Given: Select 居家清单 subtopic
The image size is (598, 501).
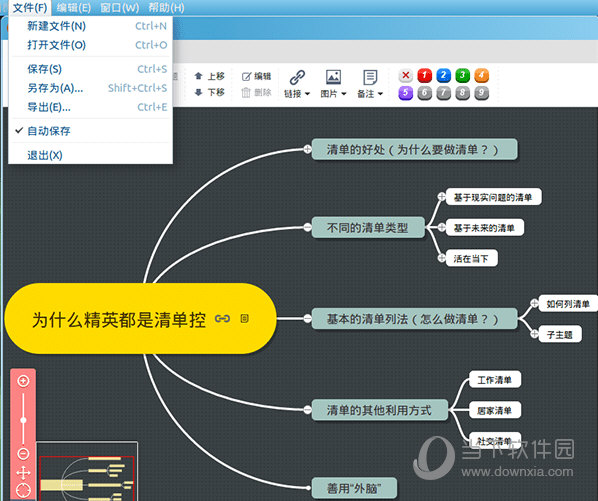Looking at the screenshot, I should pos(495,410).
